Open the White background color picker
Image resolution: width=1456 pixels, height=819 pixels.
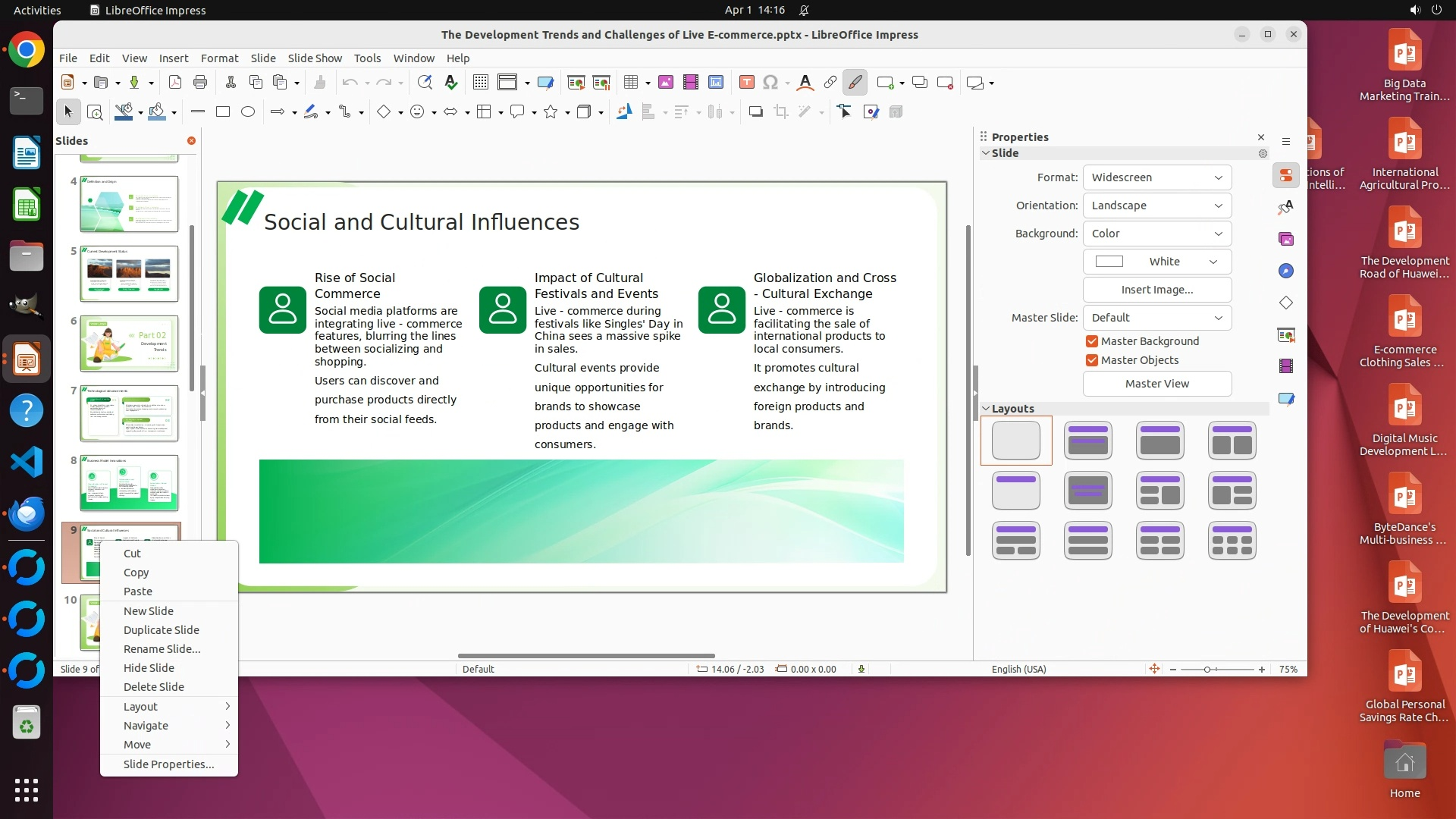1156,262
